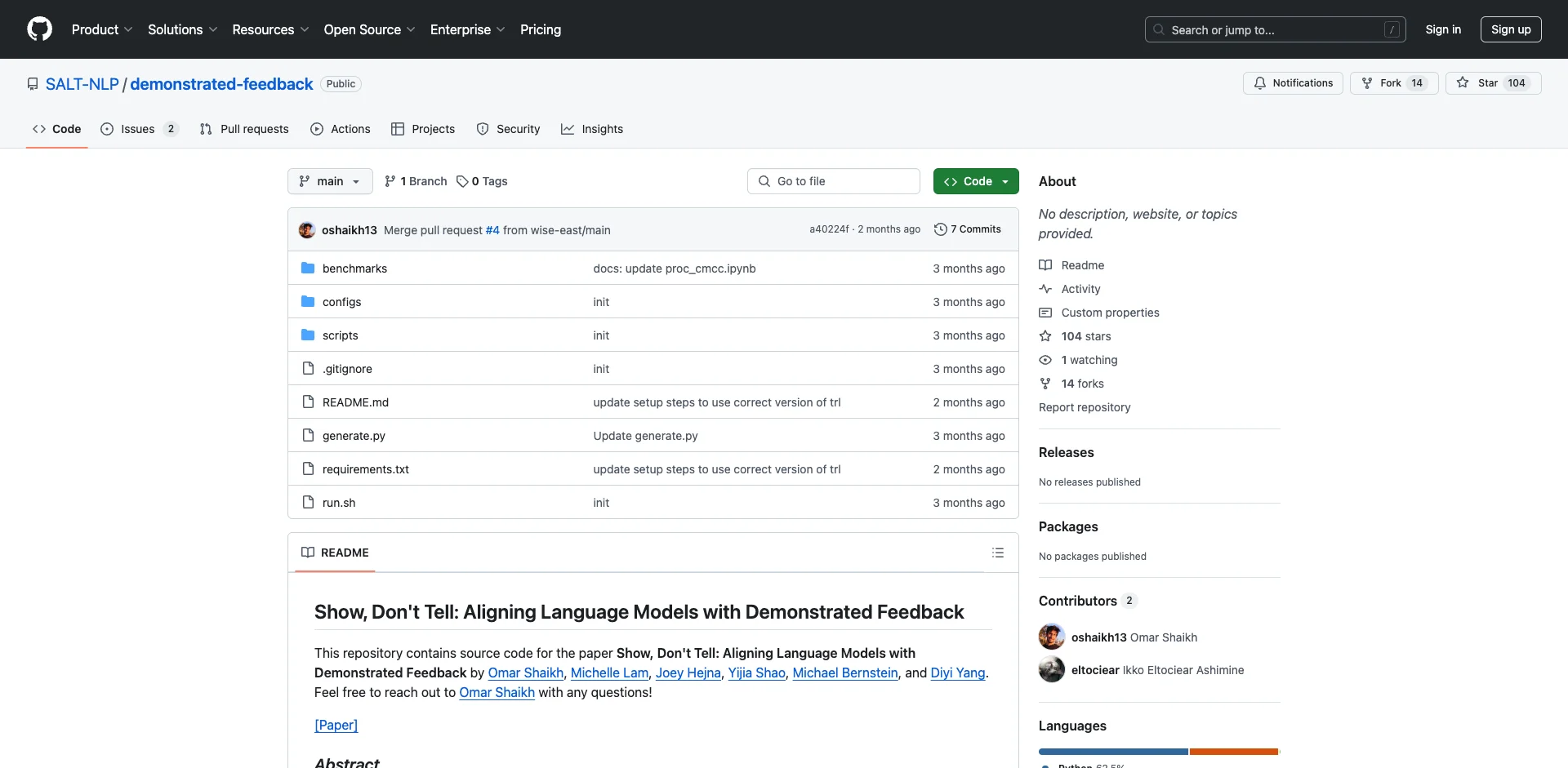Switch to the Projects tab
The height and width of the screenshot is (768, 1568).
(423, 129)
